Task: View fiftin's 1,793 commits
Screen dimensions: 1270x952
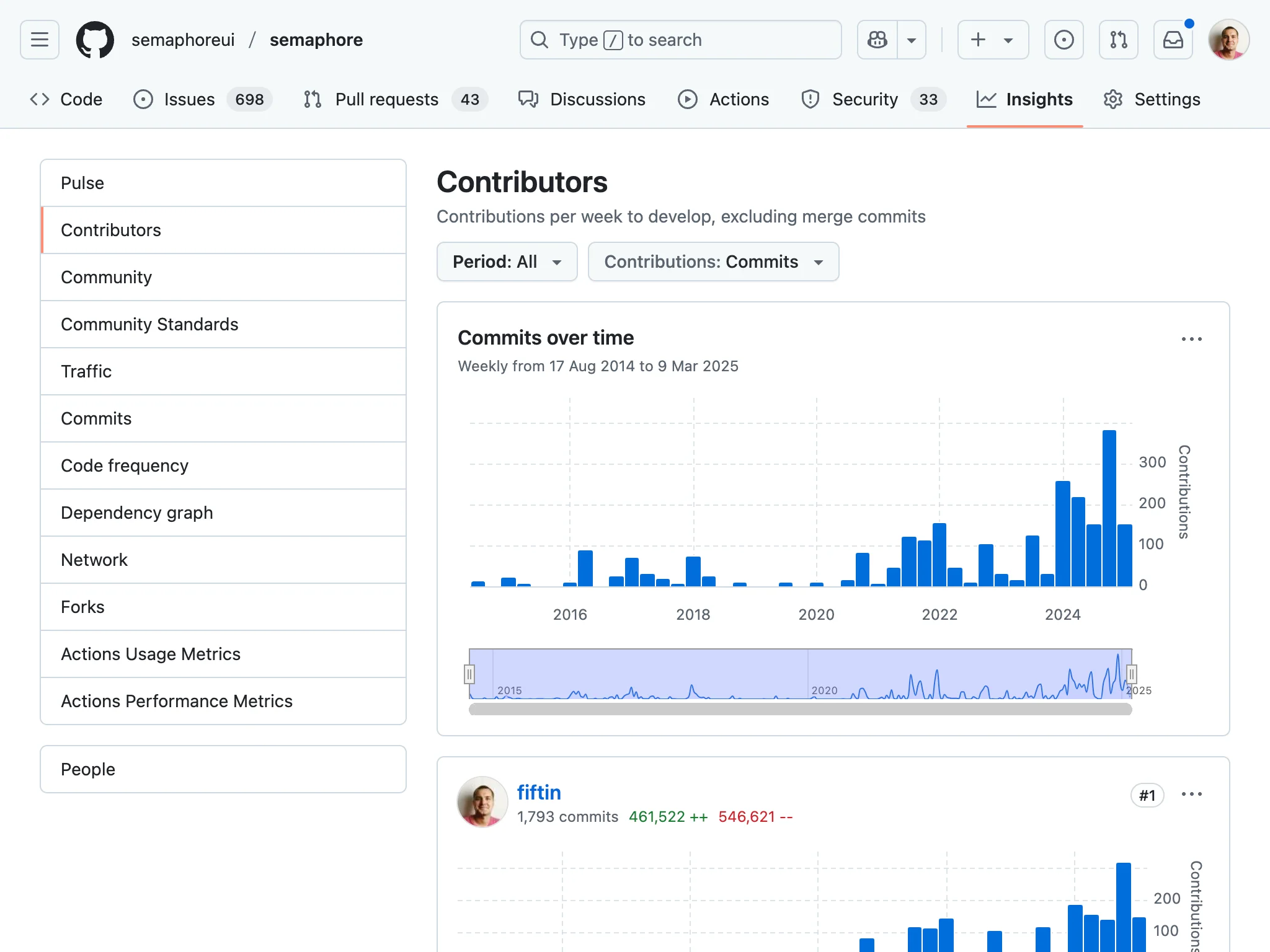Action: point(567,817)
